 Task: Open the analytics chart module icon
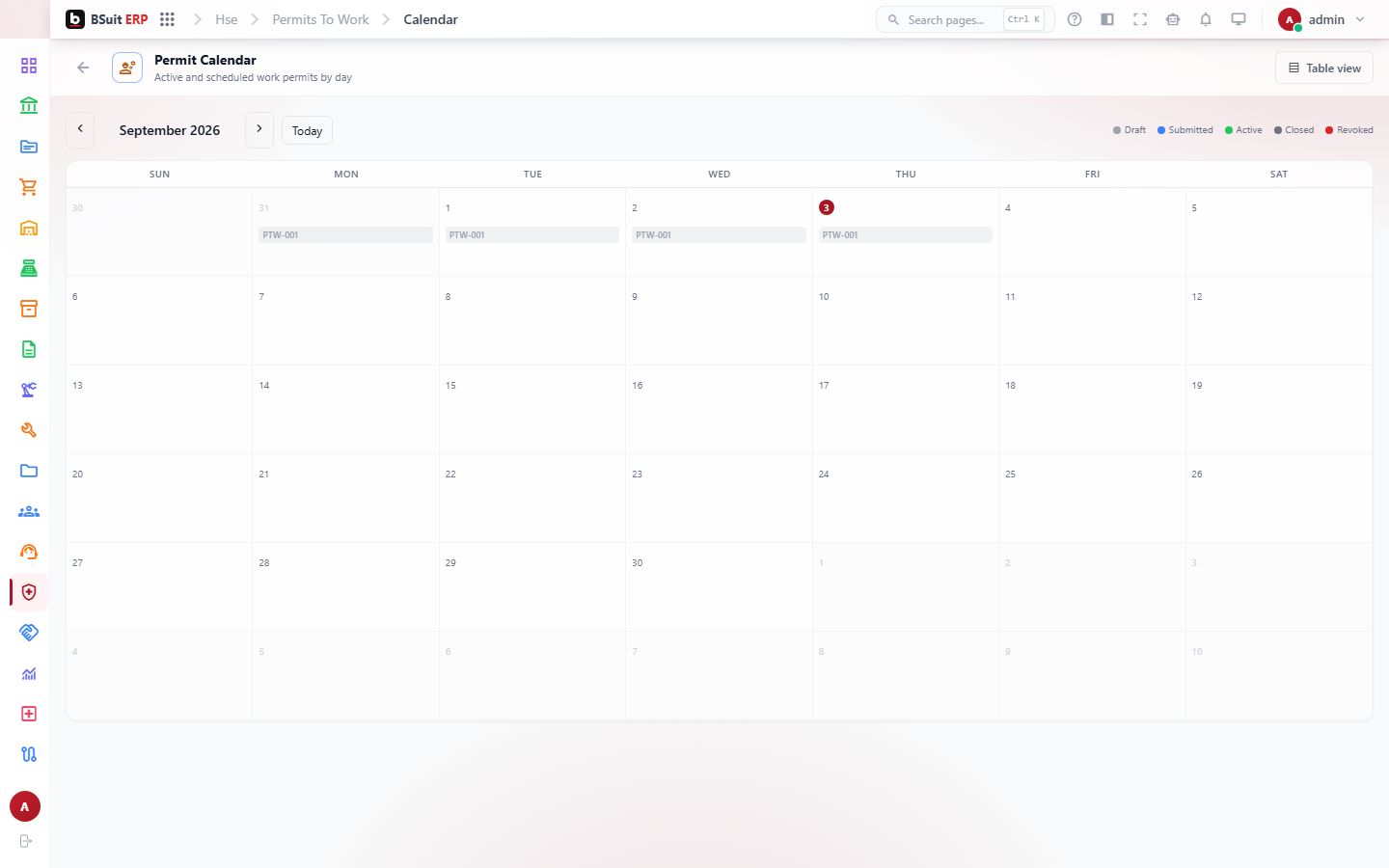[29, 673]
